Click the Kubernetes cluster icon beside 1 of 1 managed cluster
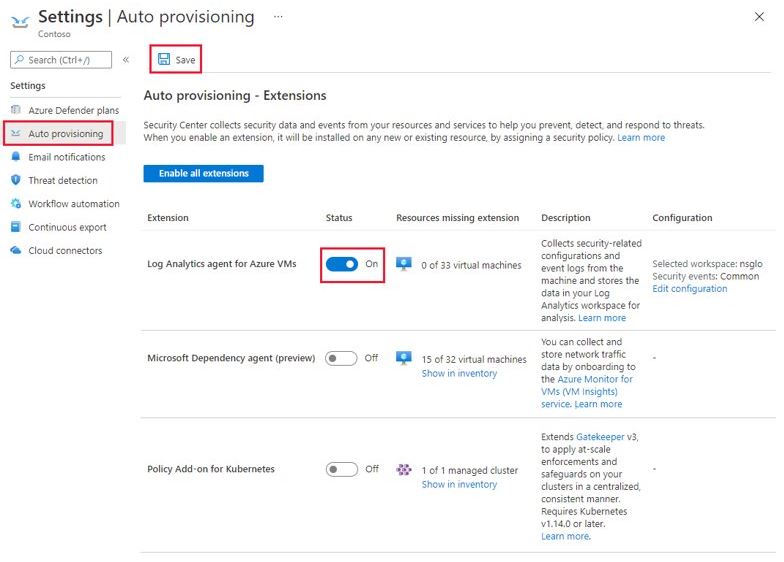 click(x=404, y=470)
